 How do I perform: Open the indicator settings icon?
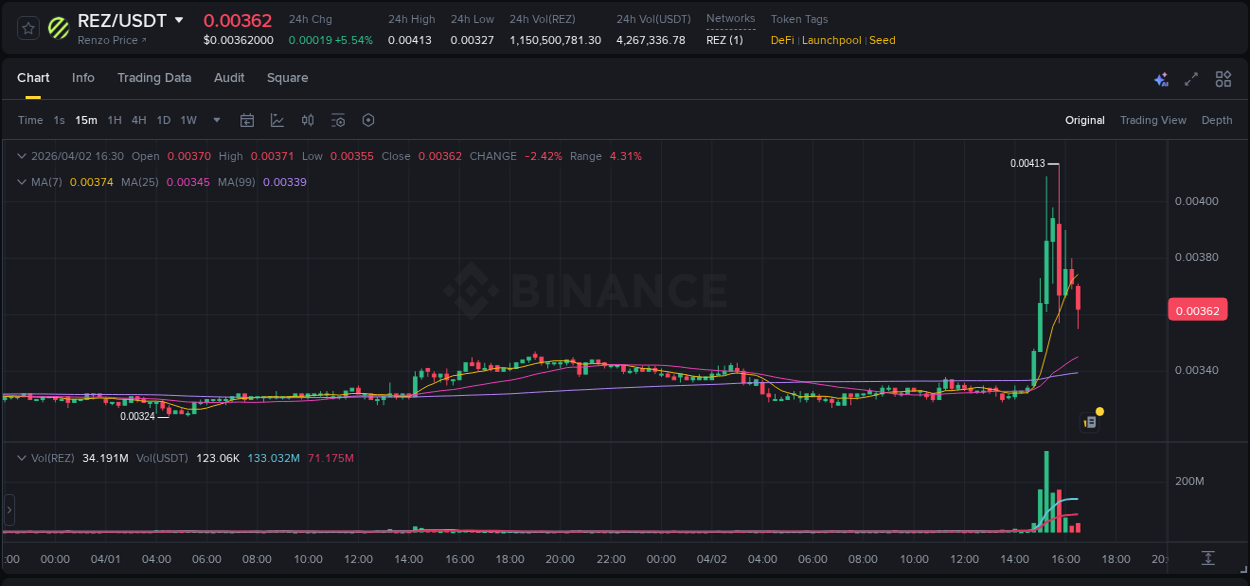(338, 120)
